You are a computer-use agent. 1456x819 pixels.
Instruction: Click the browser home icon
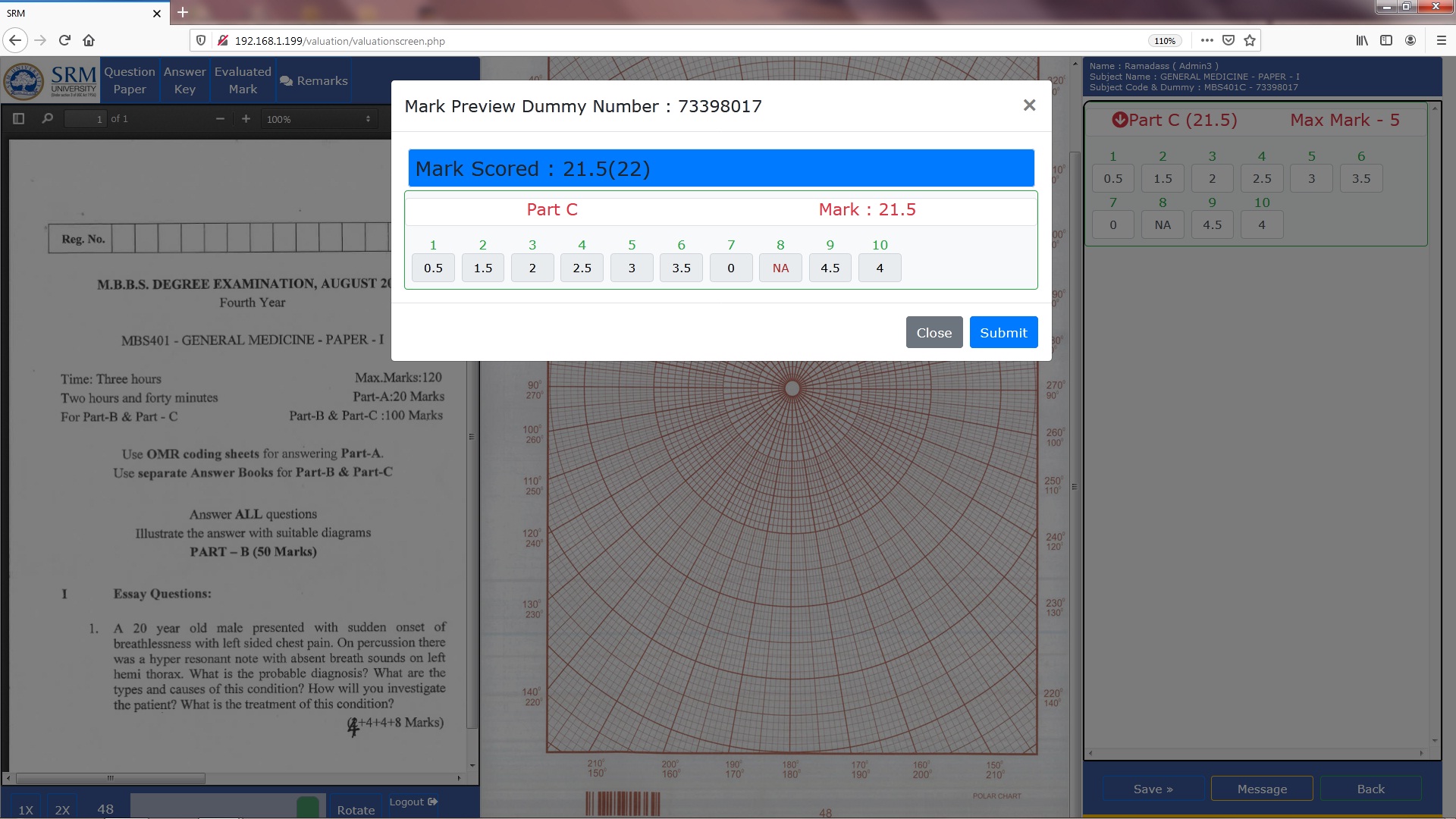[89, 40]
